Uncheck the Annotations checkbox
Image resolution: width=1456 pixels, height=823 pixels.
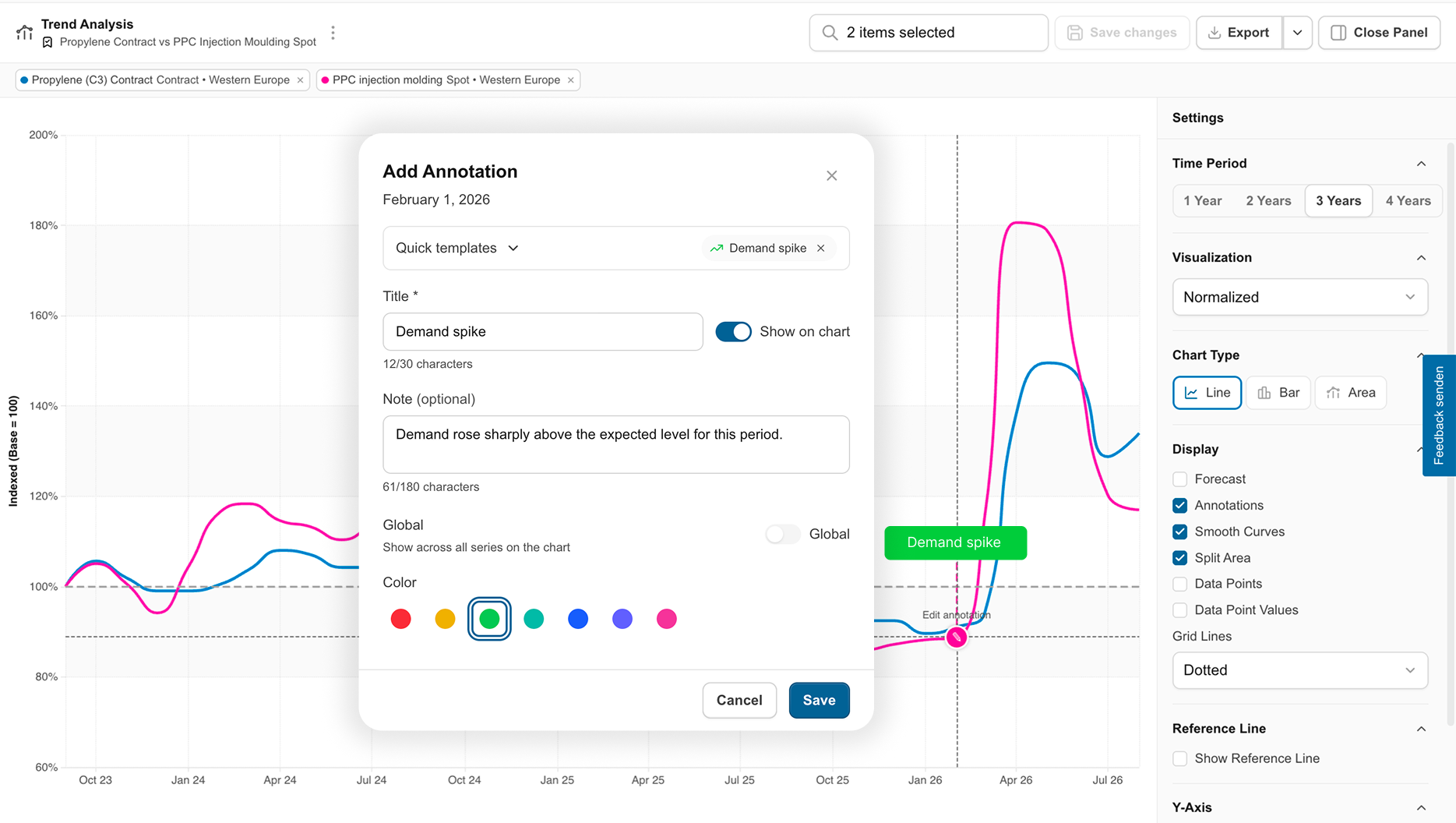1180,506
